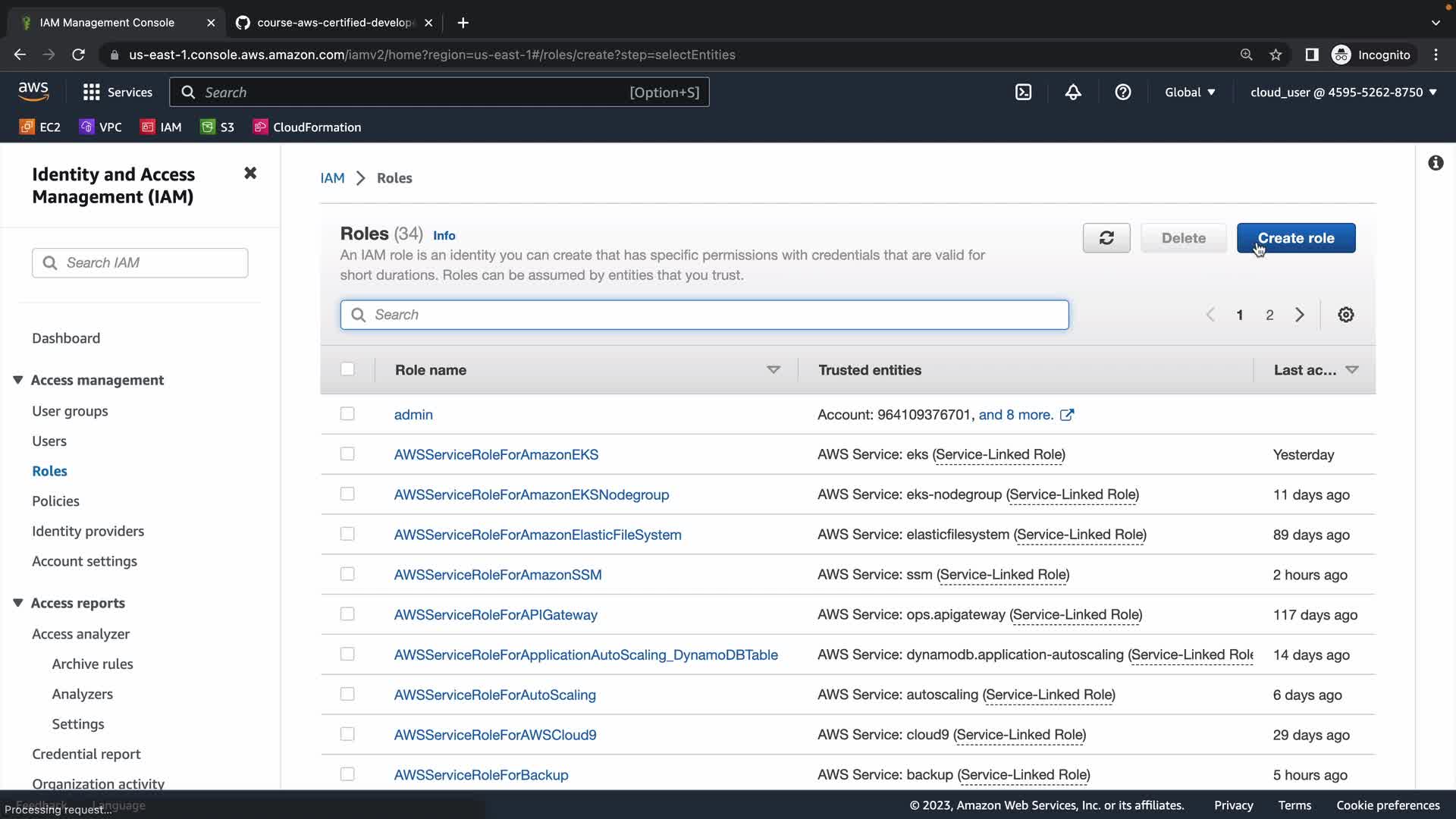Click the Create role button
1456x819 pixels.
coord(1296,238)
